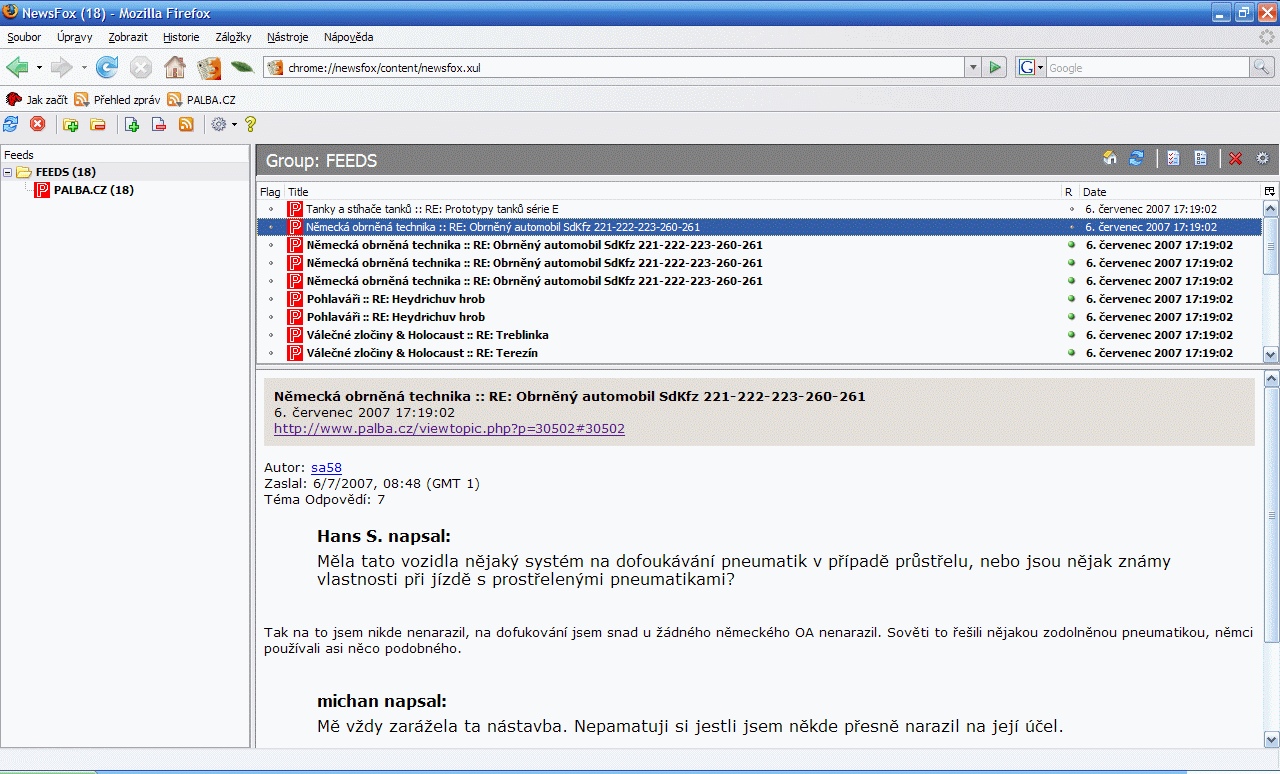1280x774 pixels.
Task: Delete a feed with the page minus icon
Action: 159,124
